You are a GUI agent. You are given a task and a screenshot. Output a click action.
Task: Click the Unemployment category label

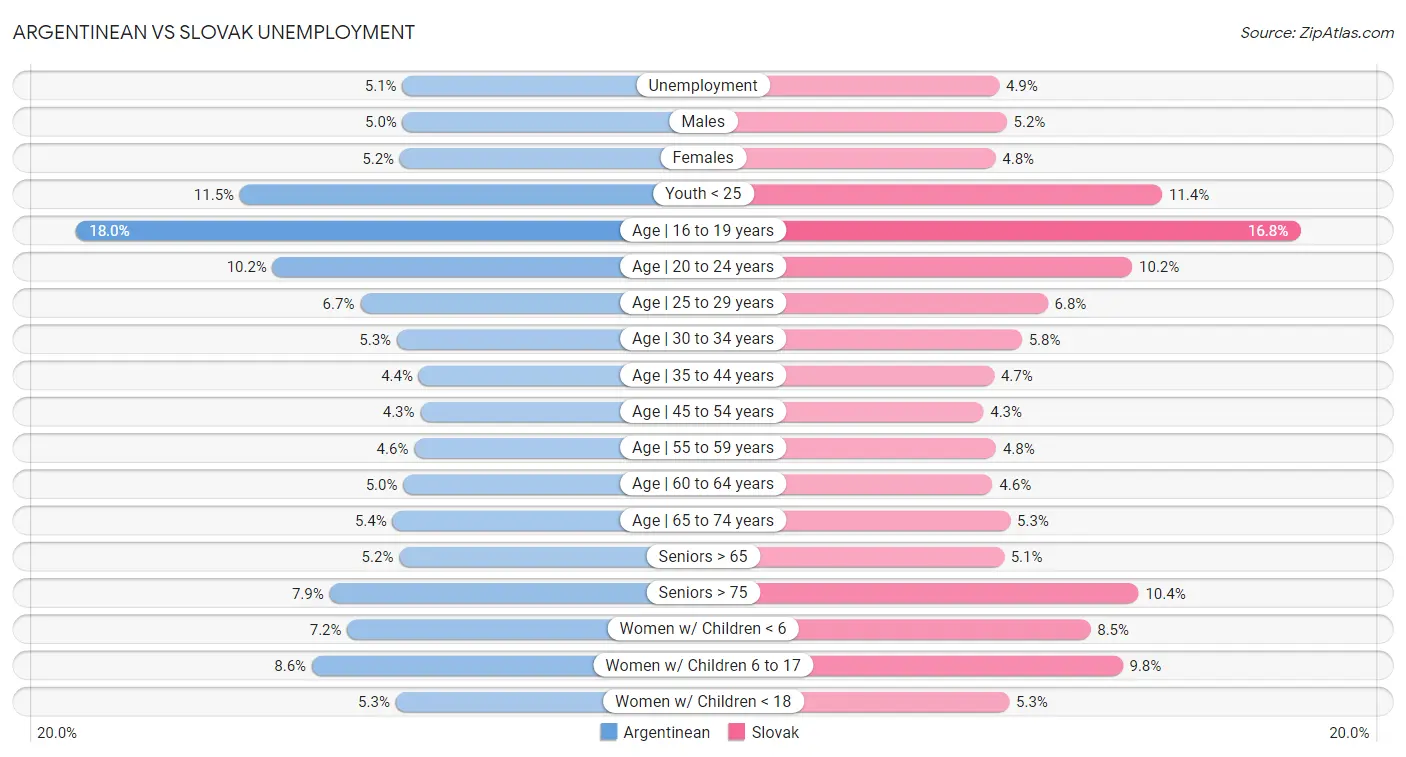point(703,86)
